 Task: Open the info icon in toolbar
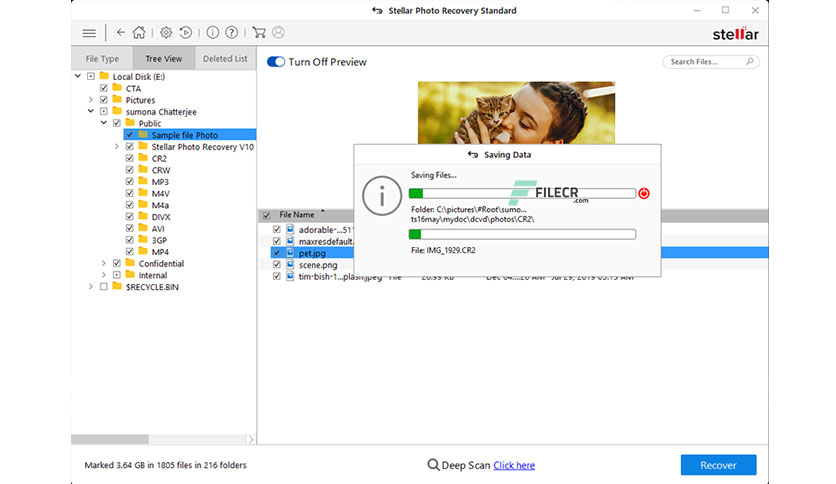(x=212, y=33)
